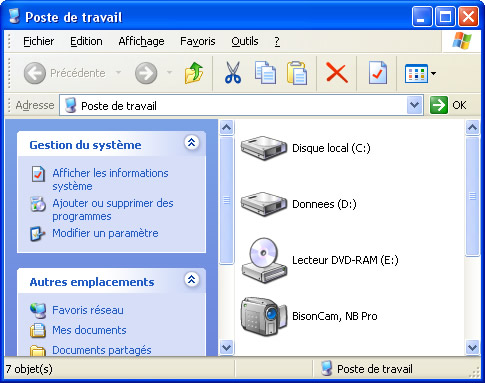Click Modifier un paramètre link
This screenshot has width=485, height=383.
[x=105, y=233]
